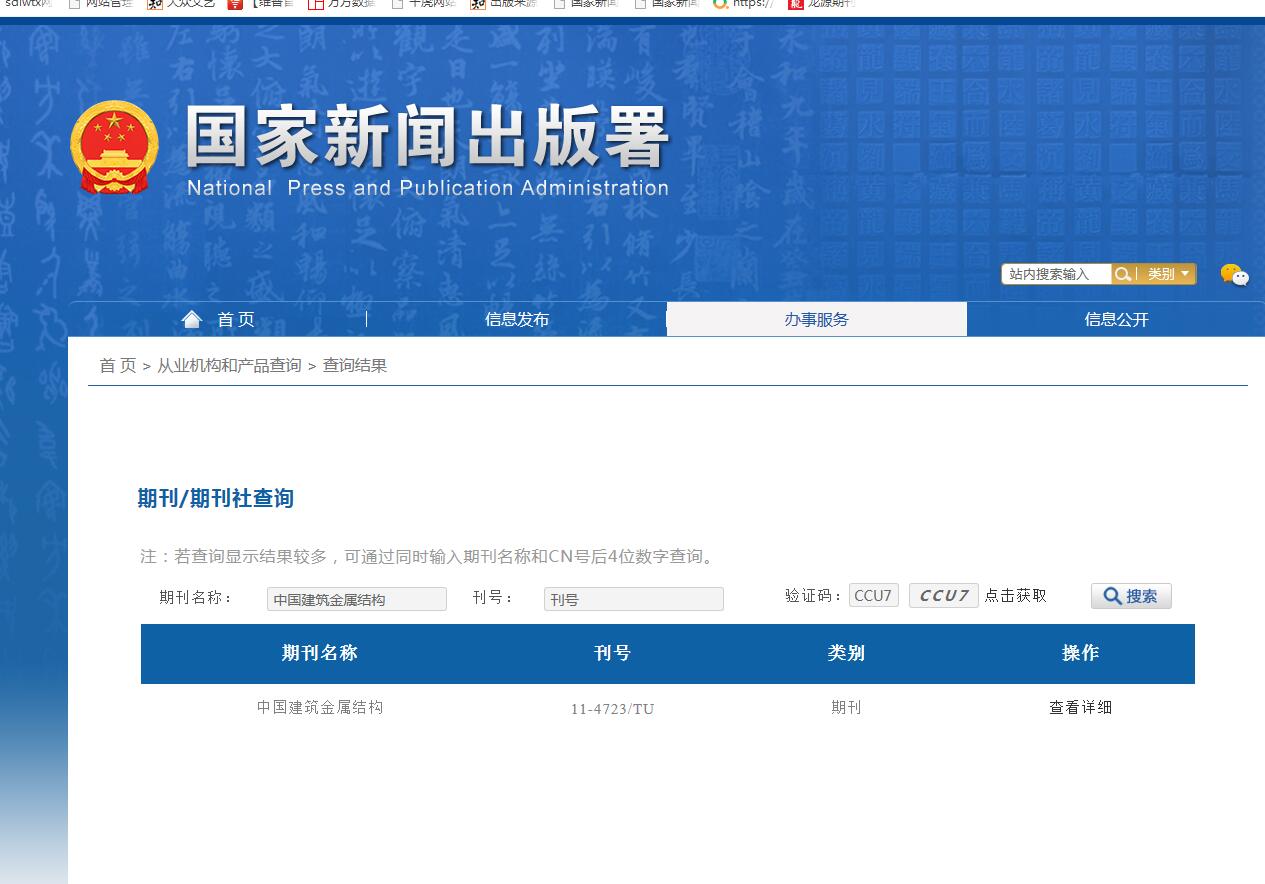Viewport: 1265px width, 884px height.
Task: Click the CCU7 captcha image
Action: pos(943,594)
